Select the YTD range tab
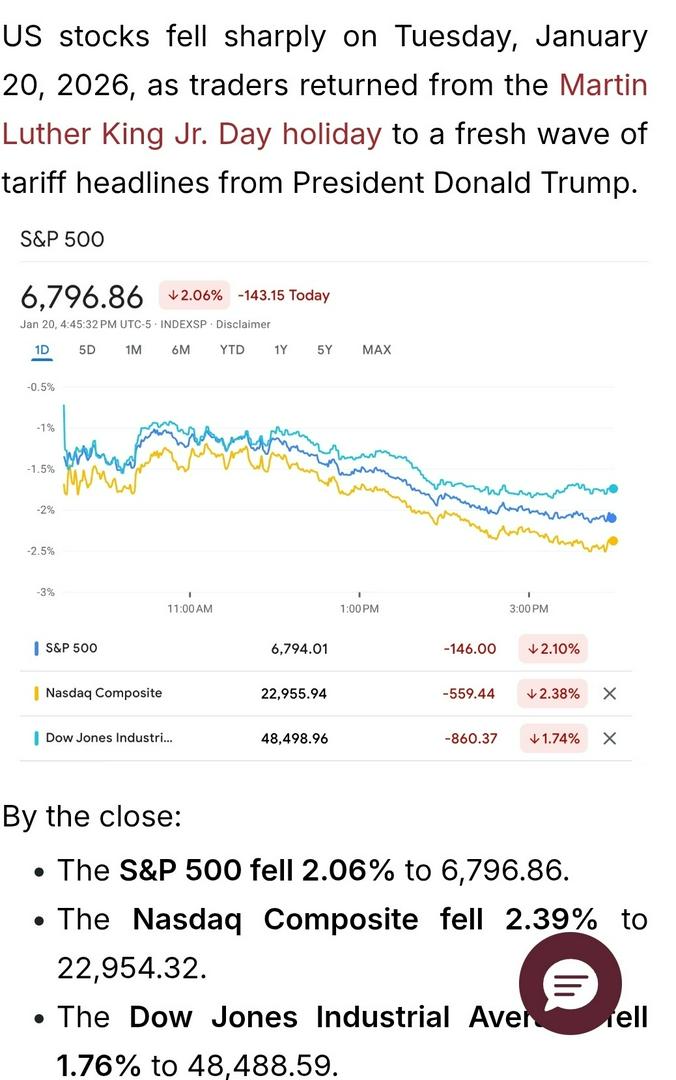Screen dimensions: 676x1080 tap(232, 350)
